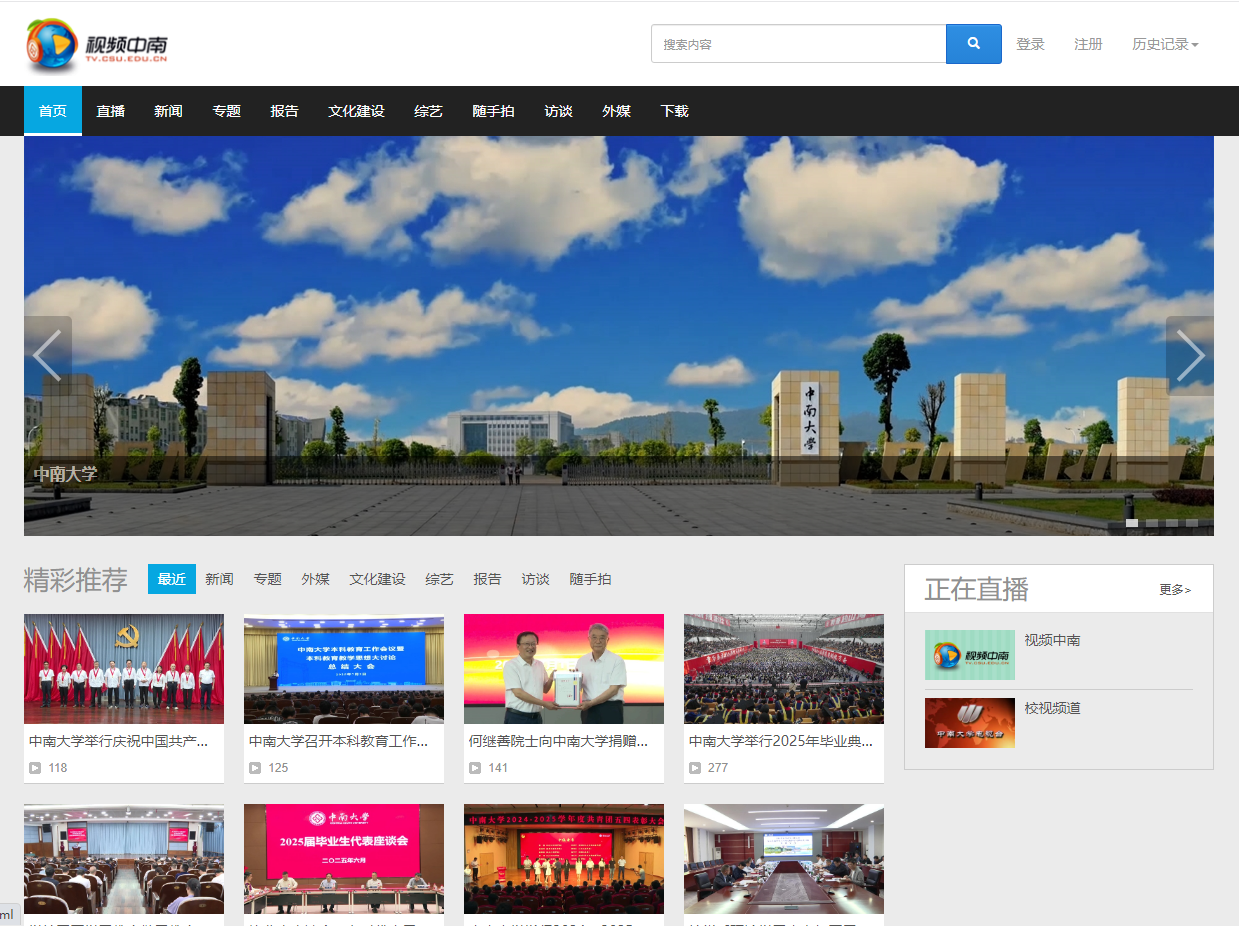Click the 注册 link
The height and width of the screenshot is (926, 1239).
tap(1088, 44)
